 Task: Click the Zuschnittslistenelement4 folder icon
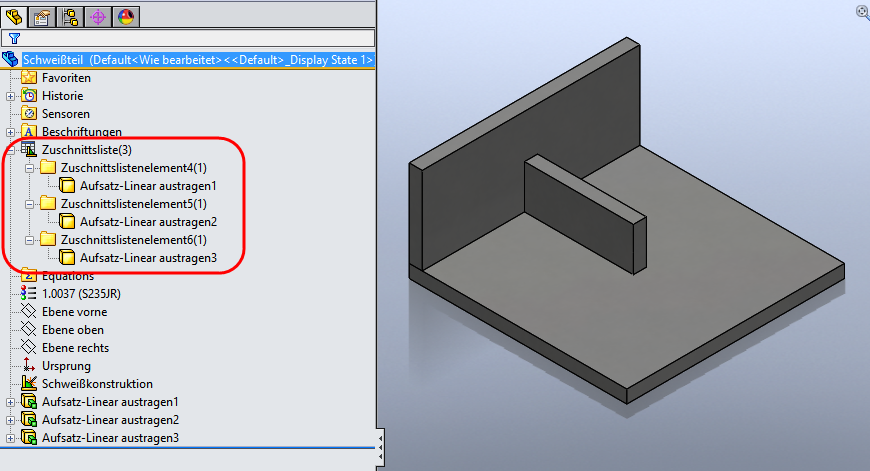48,168
